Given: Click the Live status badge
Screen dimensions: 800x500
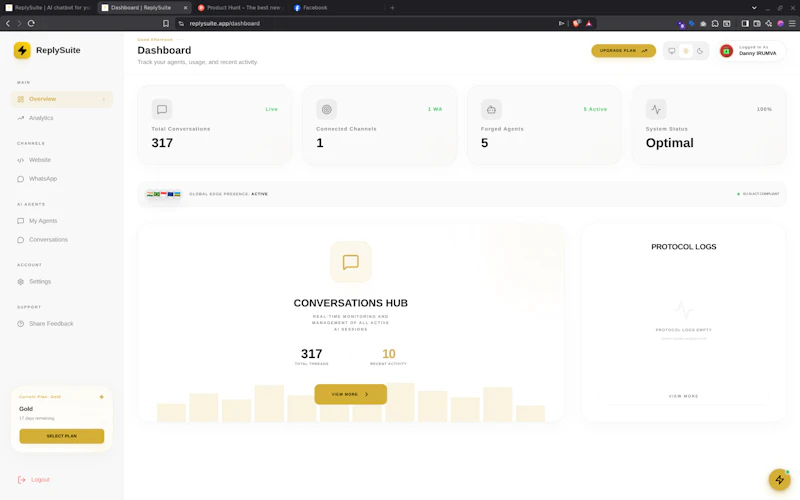Looking at the screenshot, I should pyautogui.click(x=271, y=109).
